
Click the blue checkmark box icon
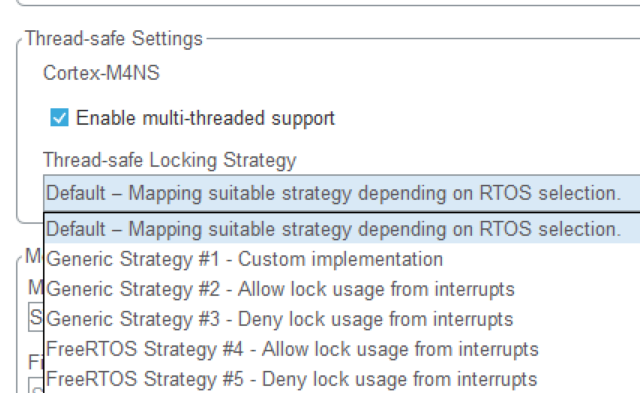60,118
